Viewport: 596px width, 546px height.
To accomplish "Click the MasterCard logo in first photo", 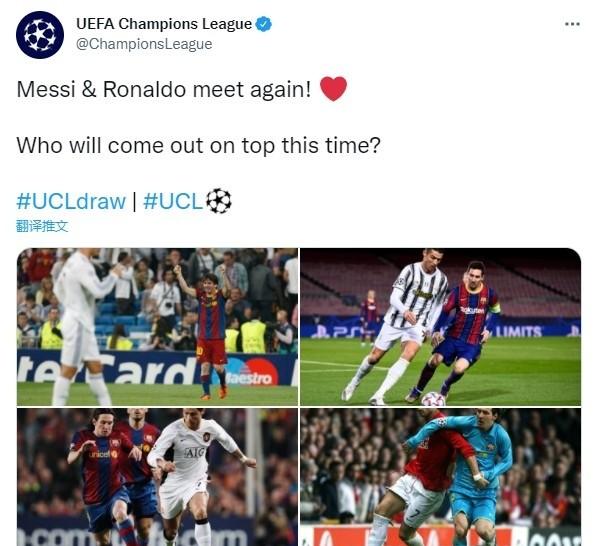I will coord(252,373).
